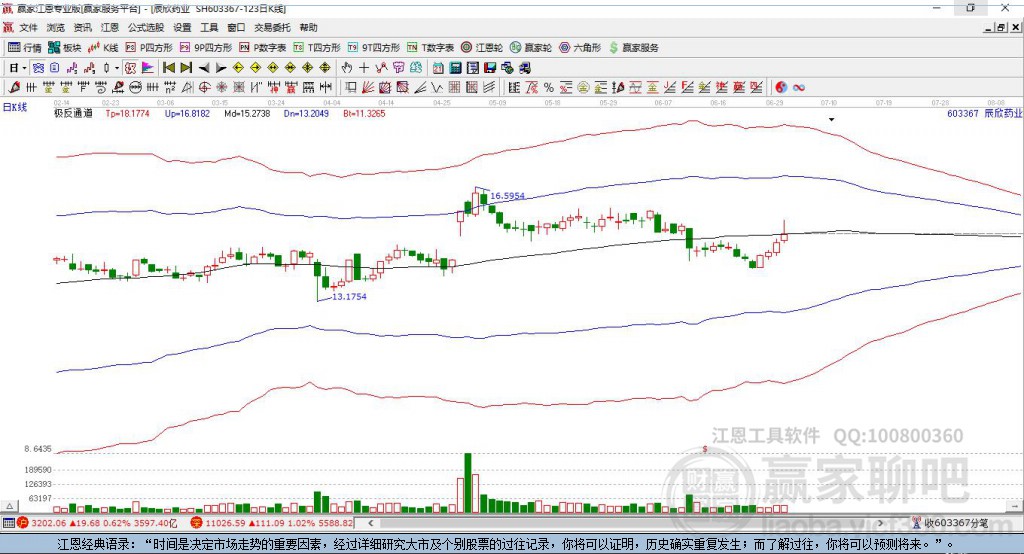
Task: Jump to the last bar icon
Action: [x=186, y=68]
